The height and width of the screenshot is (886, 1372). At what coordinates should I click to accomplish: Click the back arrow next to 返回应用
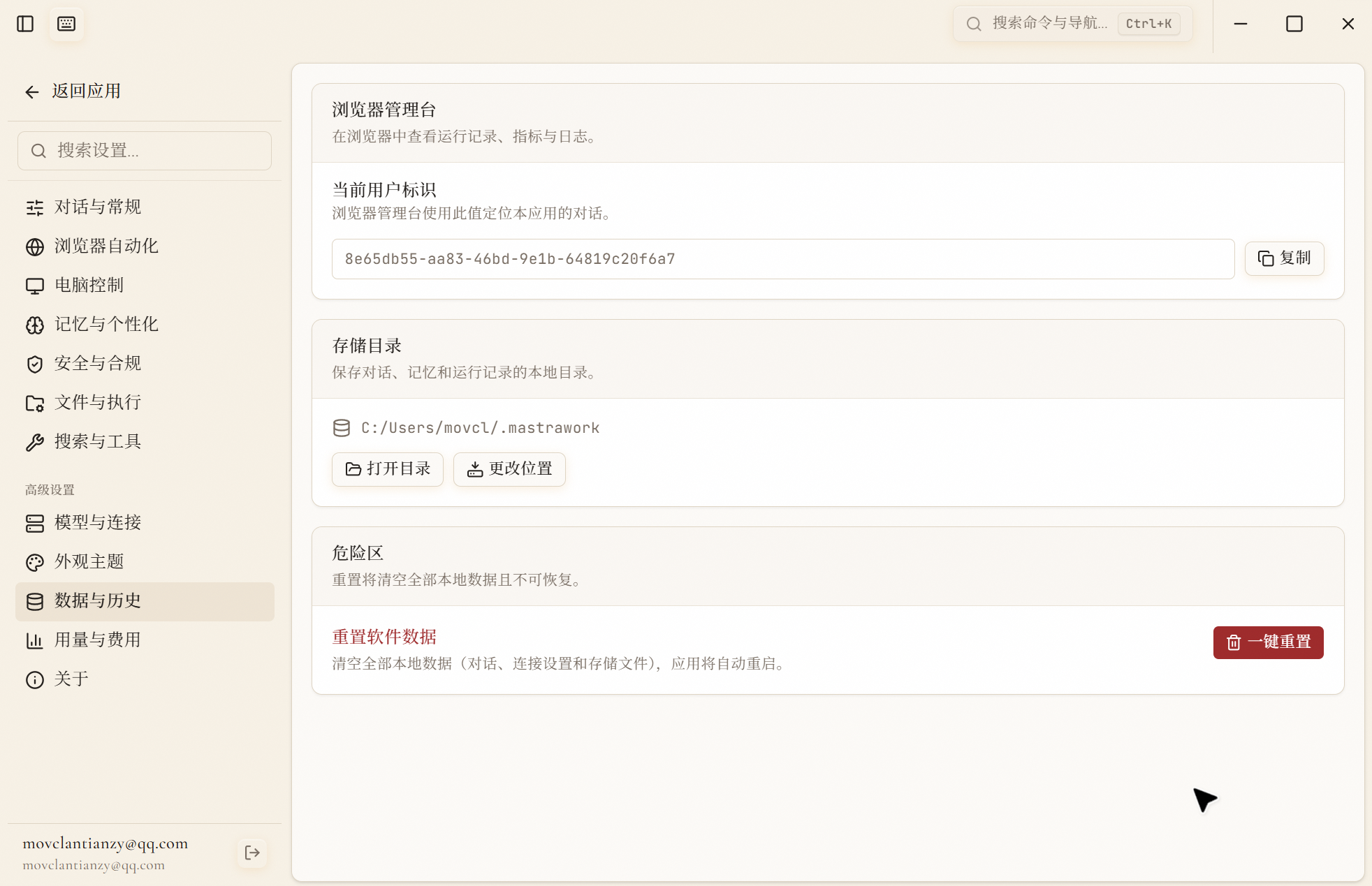pyautogui.click(x=31, y=92)
